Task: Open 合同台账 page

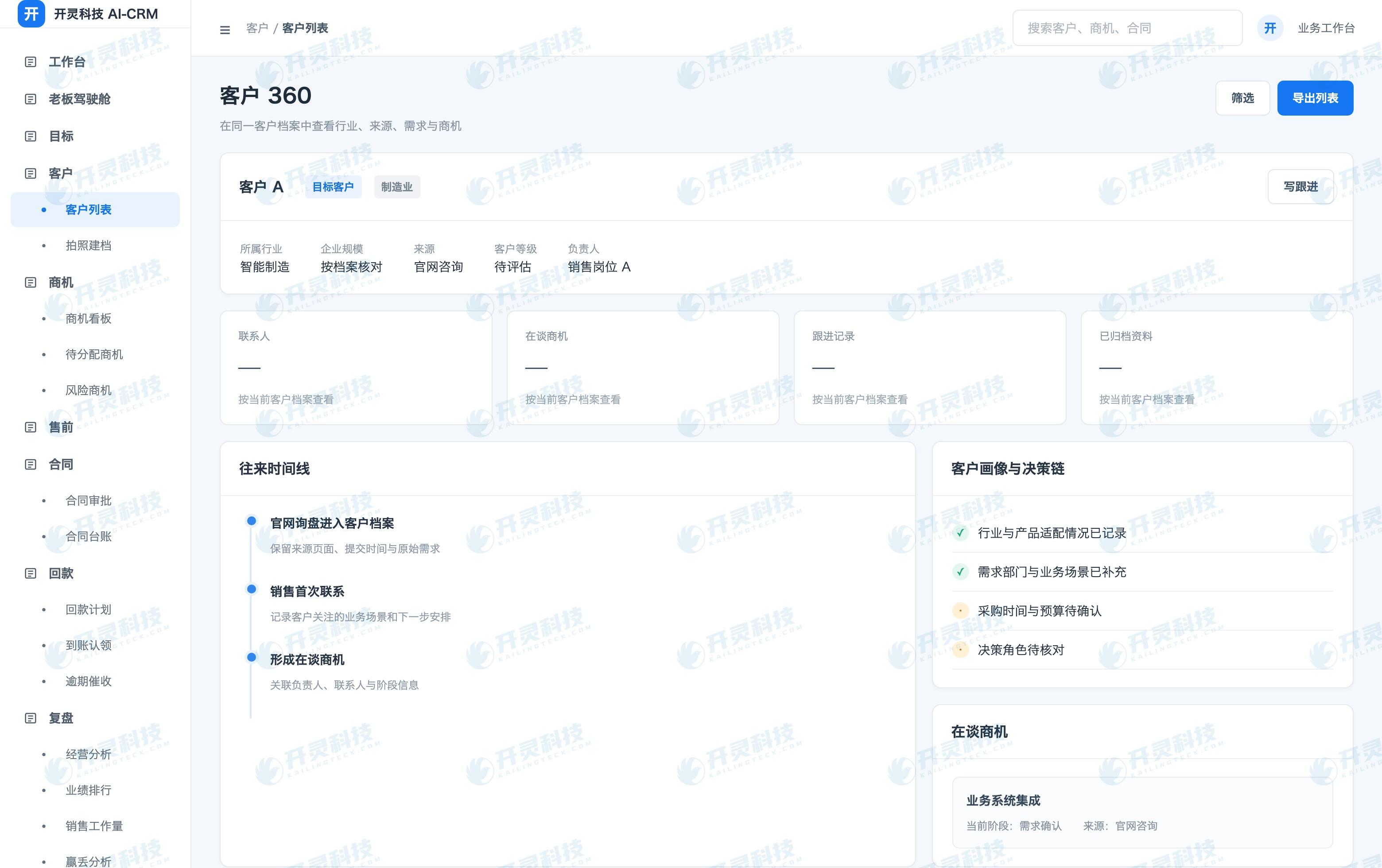Action: 95,536
